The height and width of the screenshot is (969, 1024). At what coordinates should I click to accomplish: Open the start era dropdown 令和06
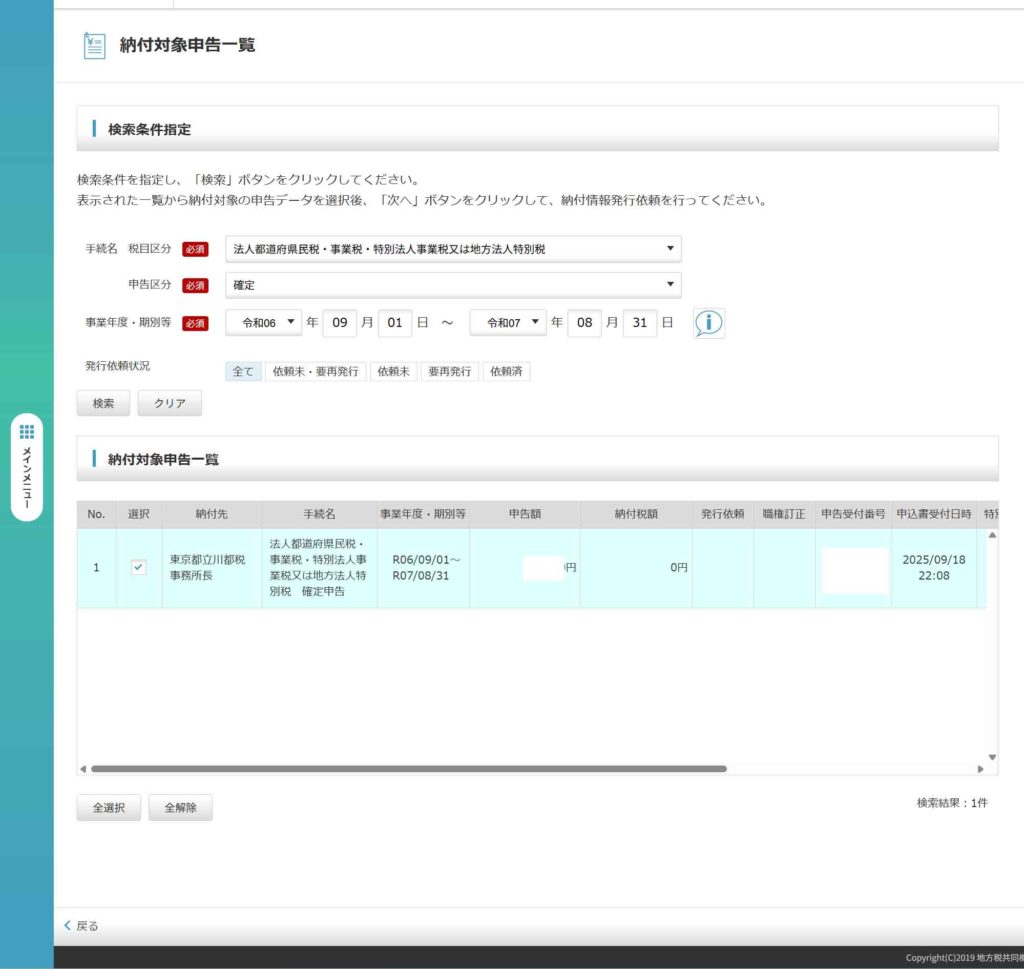(x=263, y=322)
